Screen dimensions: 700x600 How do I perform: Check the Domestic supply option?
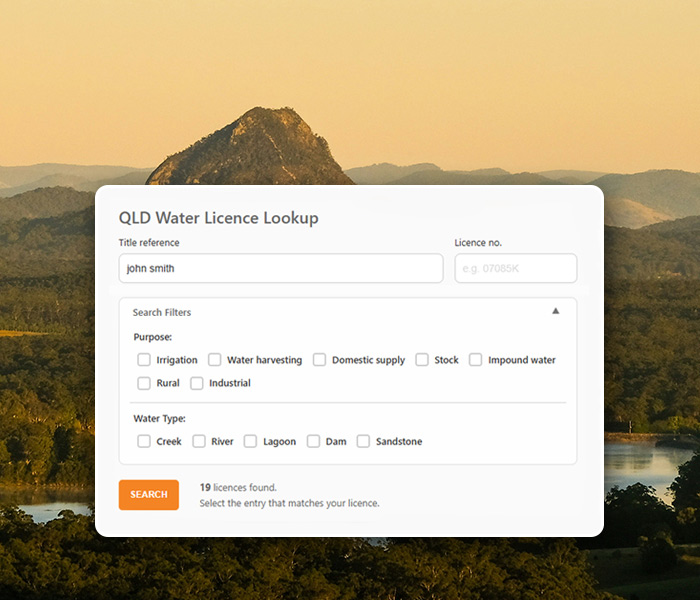319,360
